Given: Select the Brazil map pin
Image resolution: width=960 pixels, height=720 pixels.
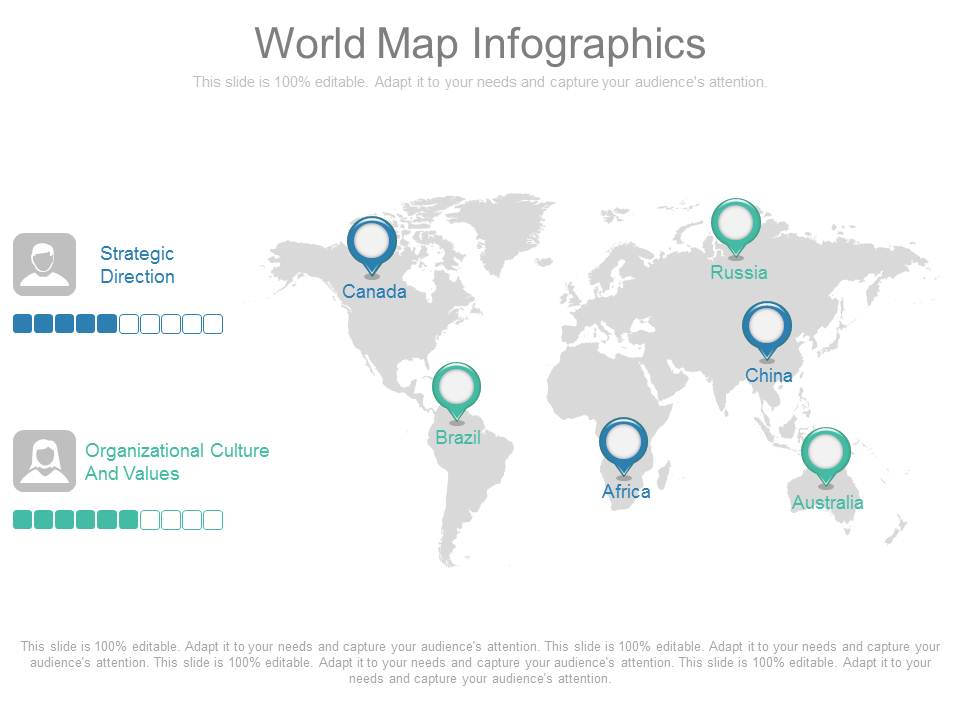Looking at the screenshot, I should 456,393.
